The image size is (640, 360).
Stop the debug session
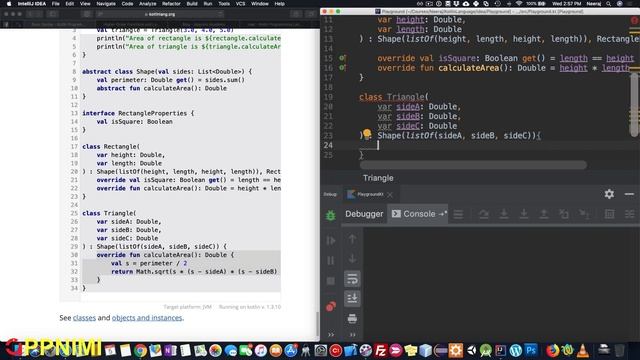pos(331,281)
